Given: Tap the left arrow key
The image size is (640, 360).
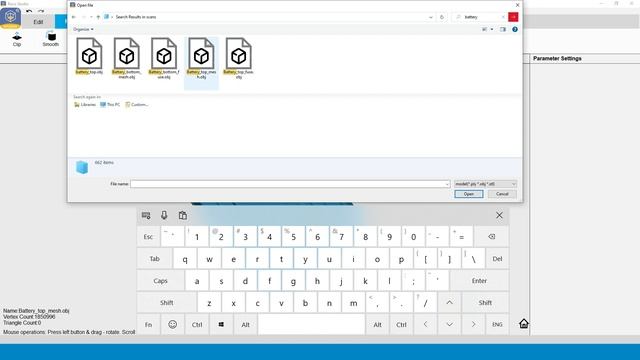Looking at the screenshot, I should click(425, 324).
